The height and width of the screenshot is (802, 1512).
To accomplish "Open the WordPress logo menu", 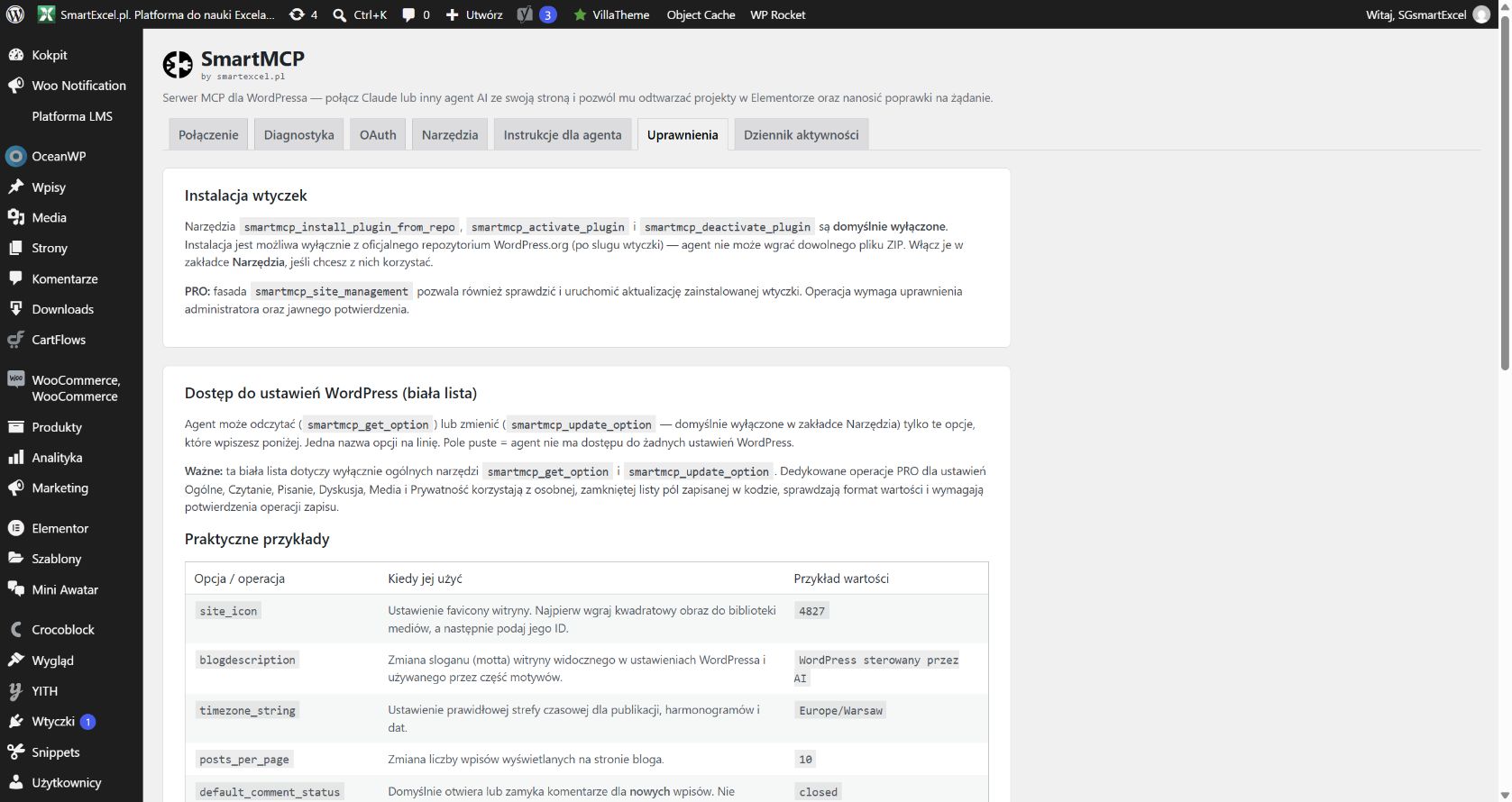I will pyautogui.click(x=15, y=14).
